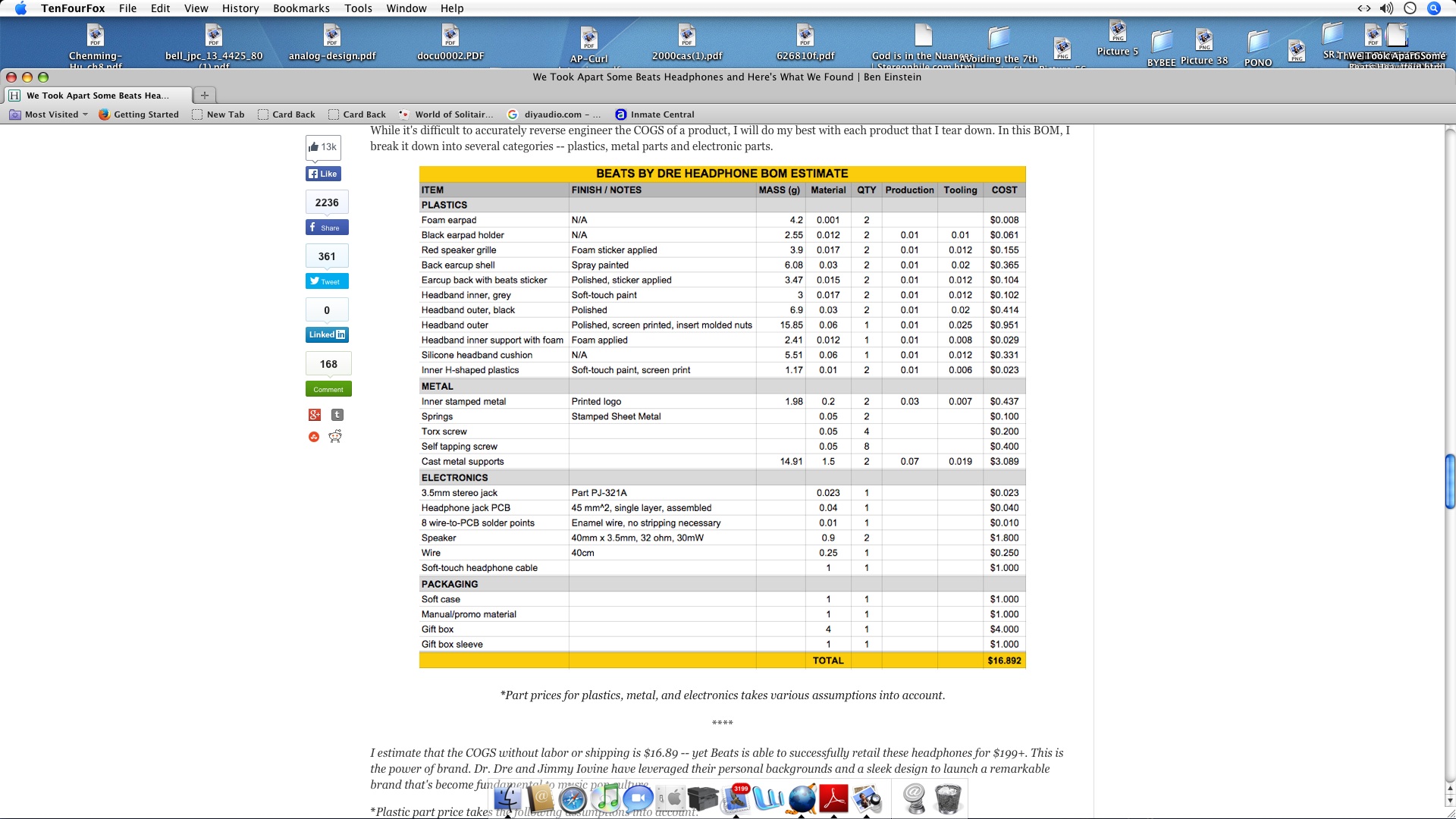Click the Tumblr share icon
This screenshot has height=819, width=1456.
point(337,415)
